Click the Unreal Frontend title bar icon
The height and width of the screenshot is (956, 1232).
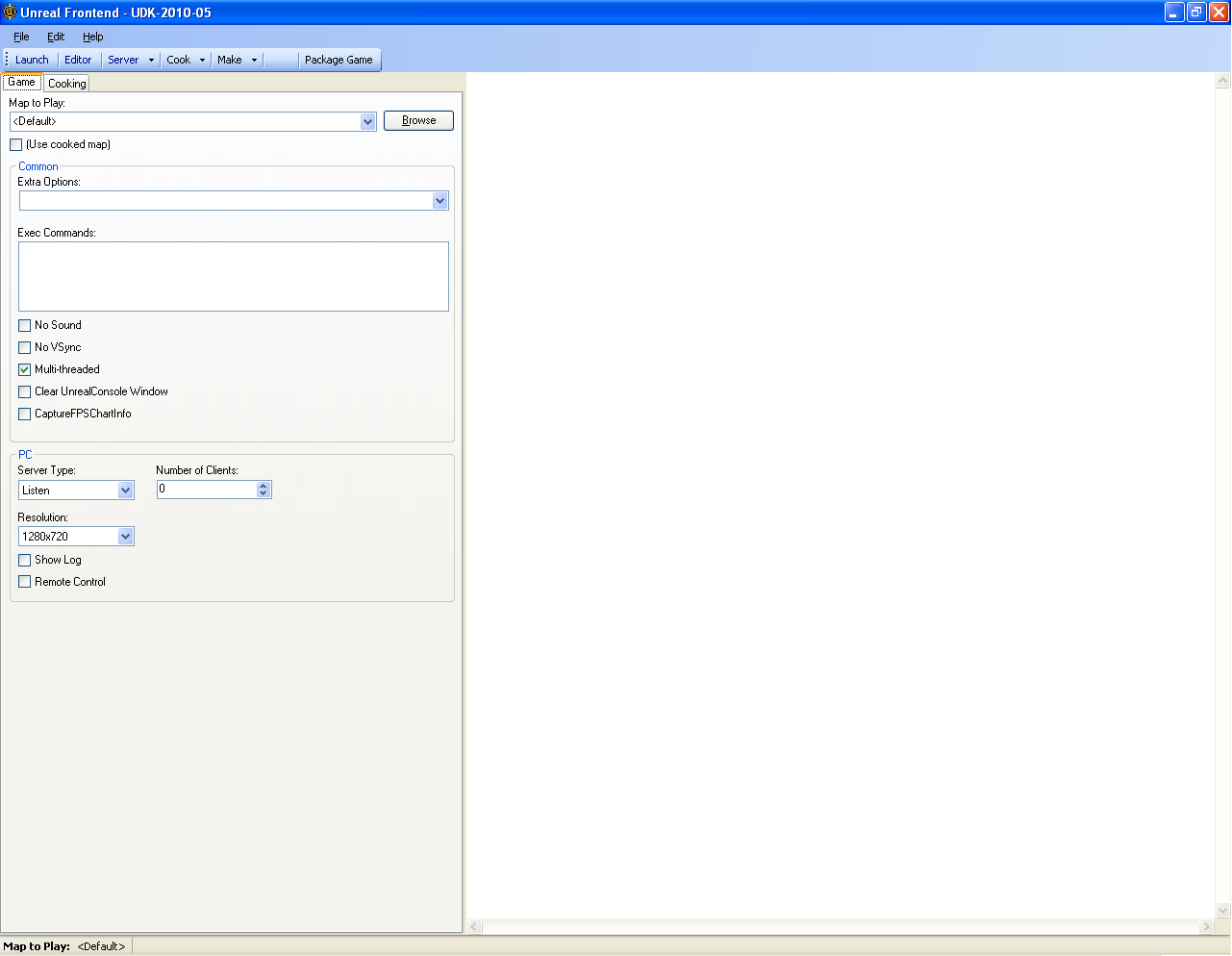coord(10,13)
